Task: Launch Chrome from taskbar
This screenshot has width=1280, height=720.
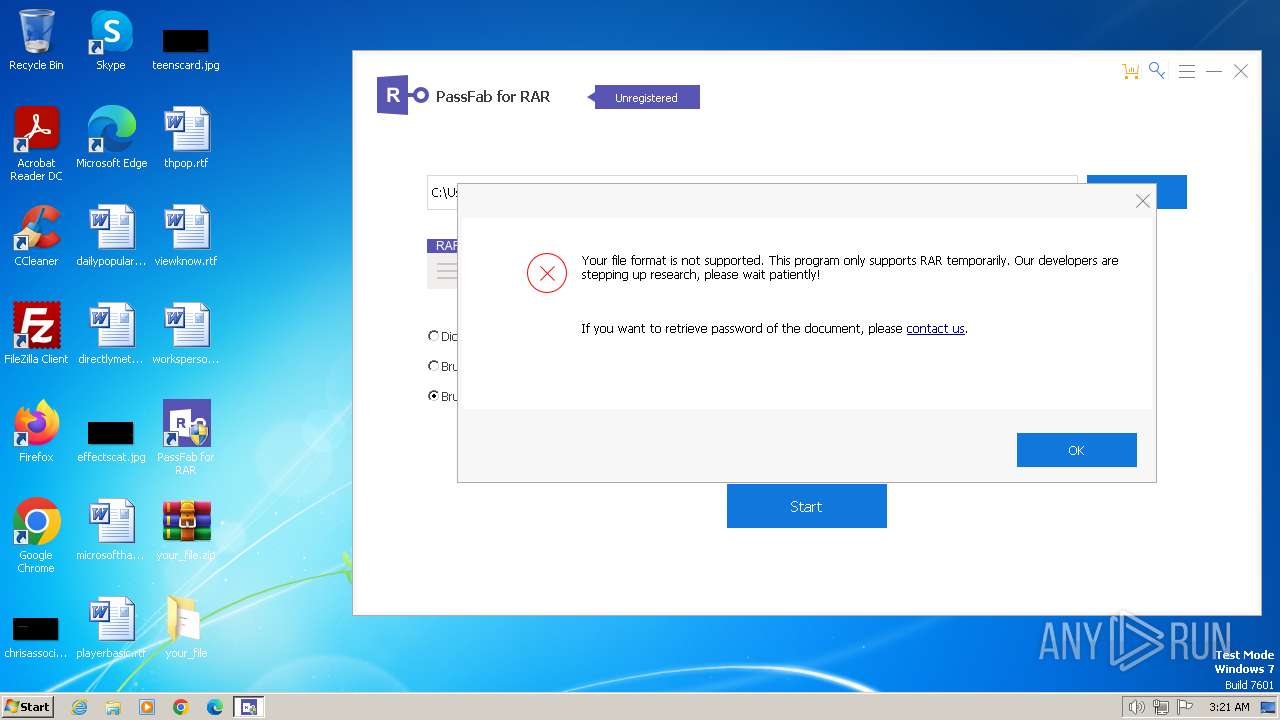Action: click(x=181, y=707)
